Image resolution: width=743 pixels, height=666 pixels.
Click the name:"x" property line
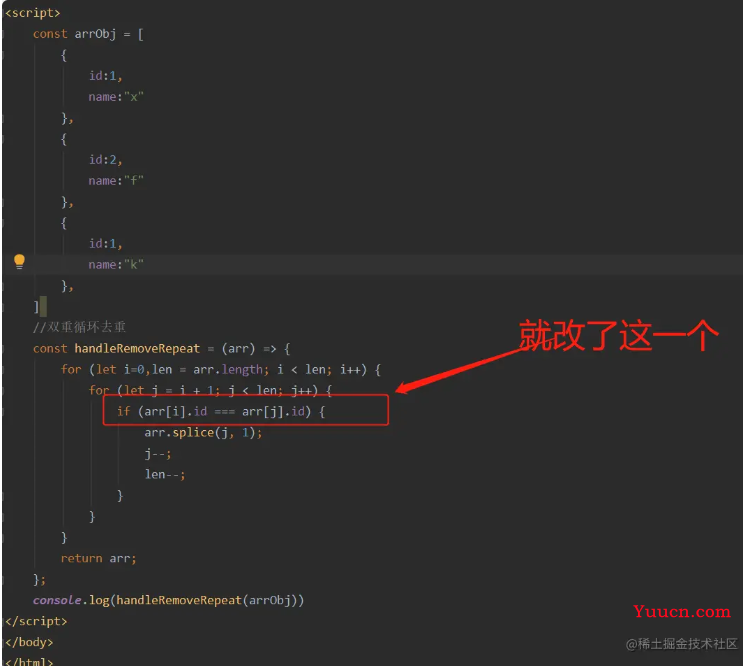(x=116, y=97)
